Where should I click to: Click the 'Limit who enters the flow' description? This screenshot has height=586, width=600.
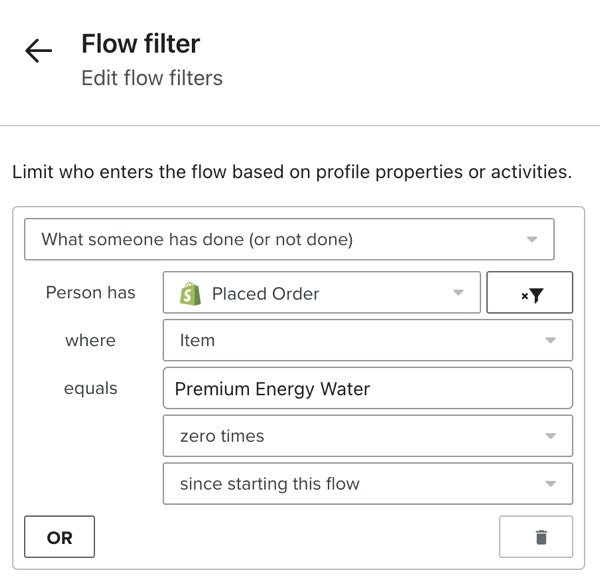(x=292, y=172)
